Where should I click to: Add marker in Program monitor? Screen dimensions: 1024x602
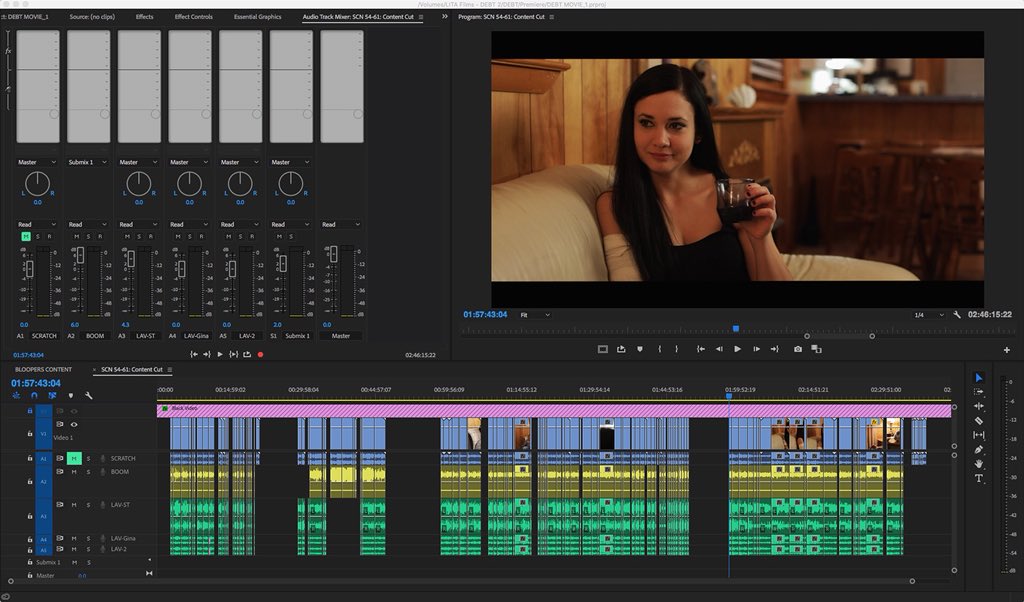tap(639, 349)
